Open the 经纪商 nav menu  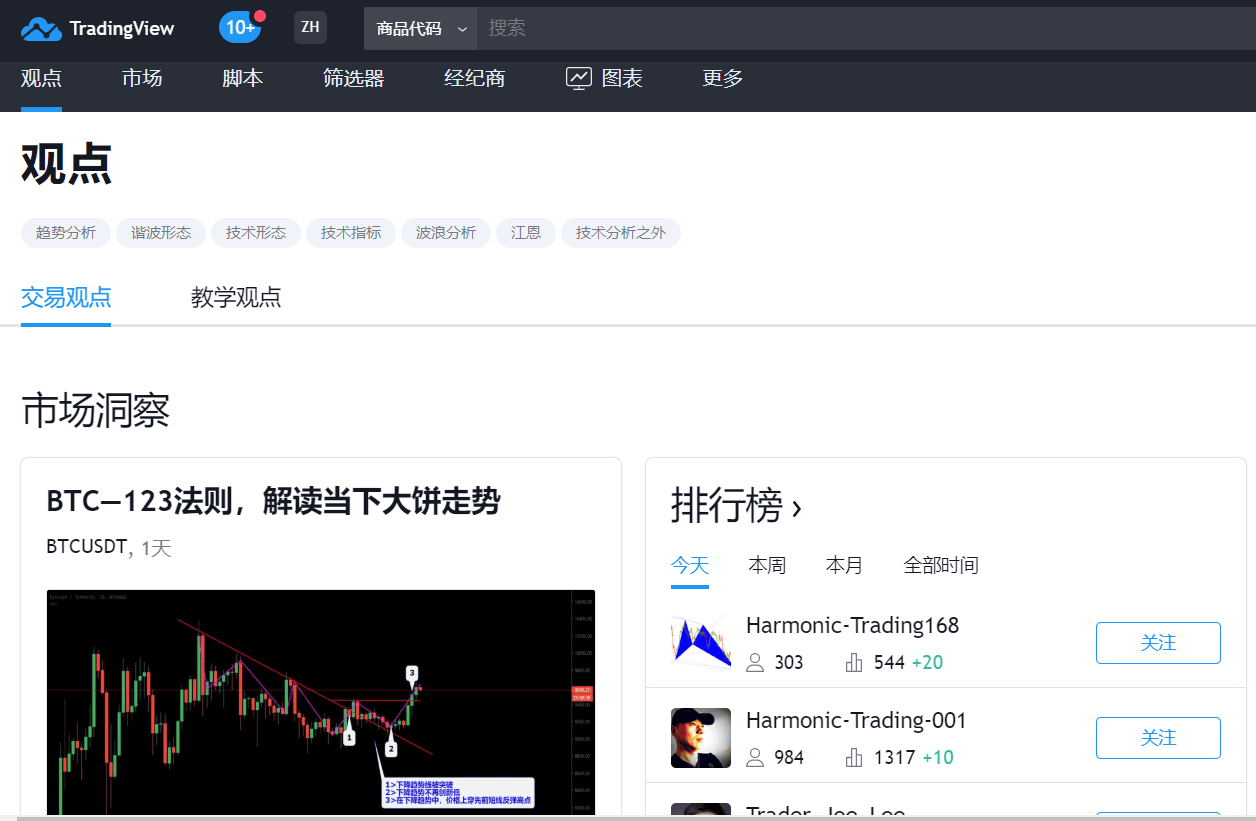click(475, 78)
